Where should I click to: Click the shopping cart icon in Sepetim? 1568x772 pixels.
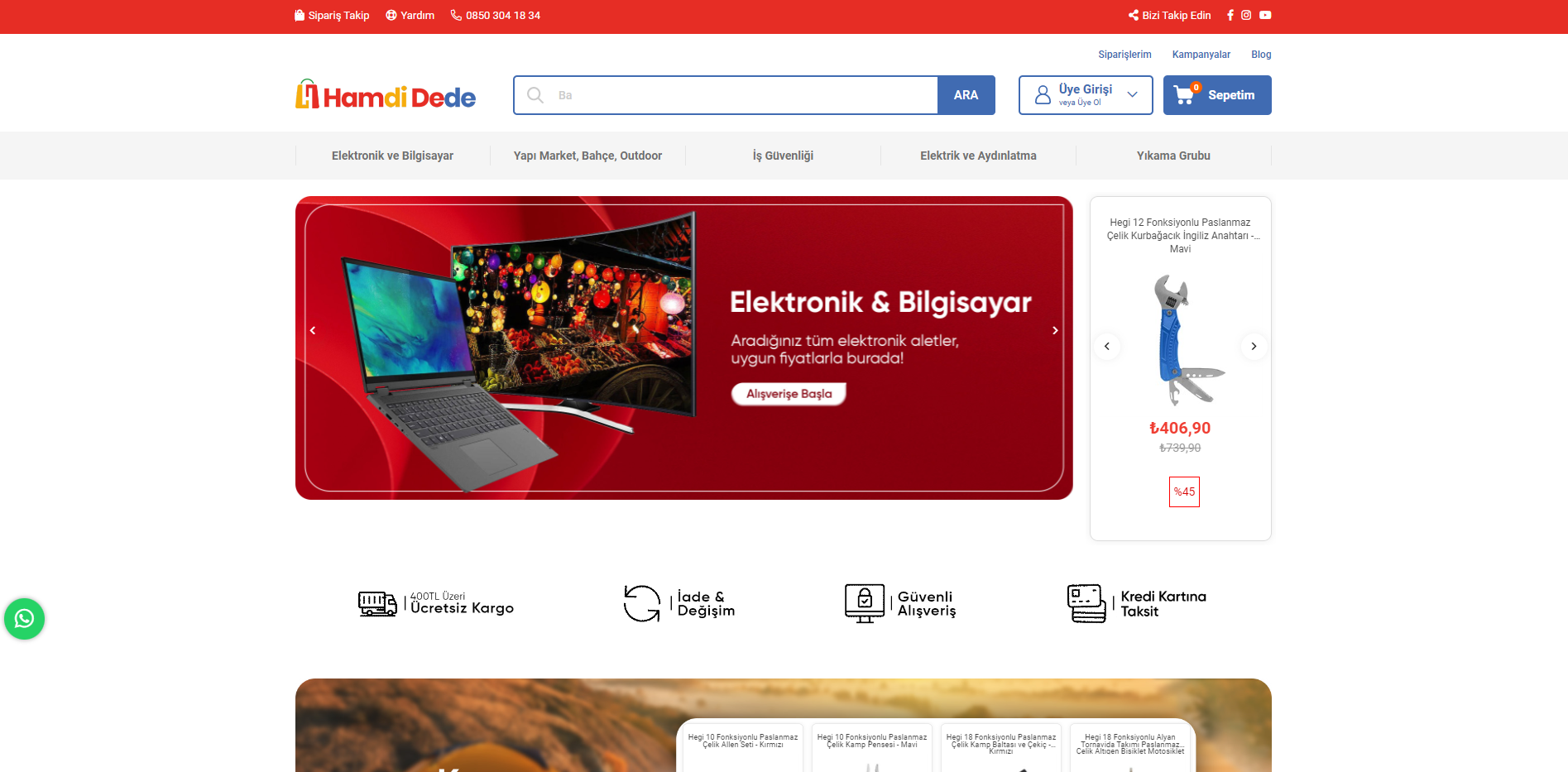(x=1186, y=94)
